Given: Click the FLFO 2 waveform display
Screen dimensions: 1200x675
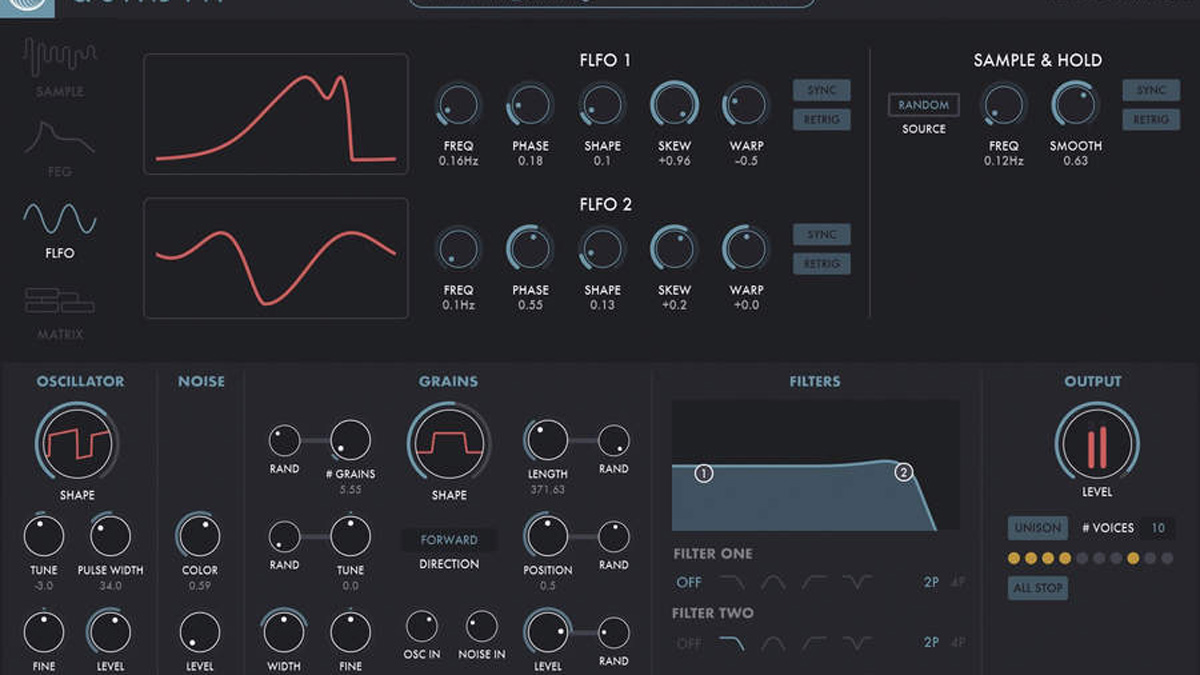Looking at the screenshot, I should [277, 258].
